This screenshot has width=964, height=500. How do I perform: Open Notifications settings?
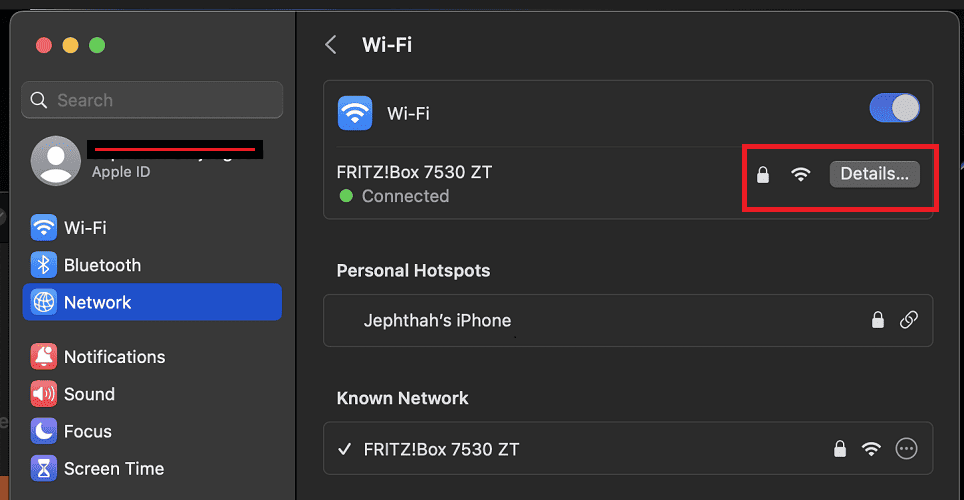[x=114, y=357]
